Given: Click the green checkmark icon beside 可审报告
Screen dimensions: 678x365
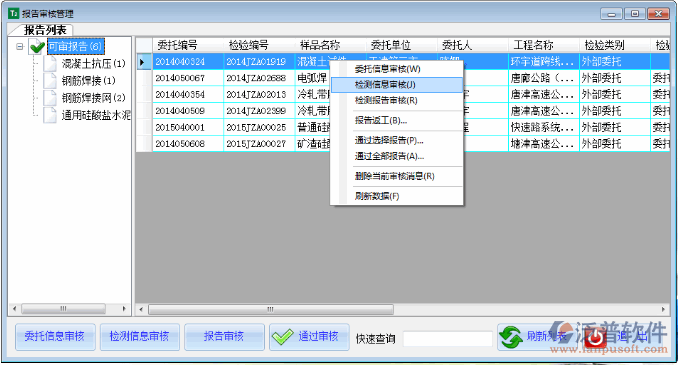Looking at the screenshot, I should pyautogui.click(x=37, y=46).
